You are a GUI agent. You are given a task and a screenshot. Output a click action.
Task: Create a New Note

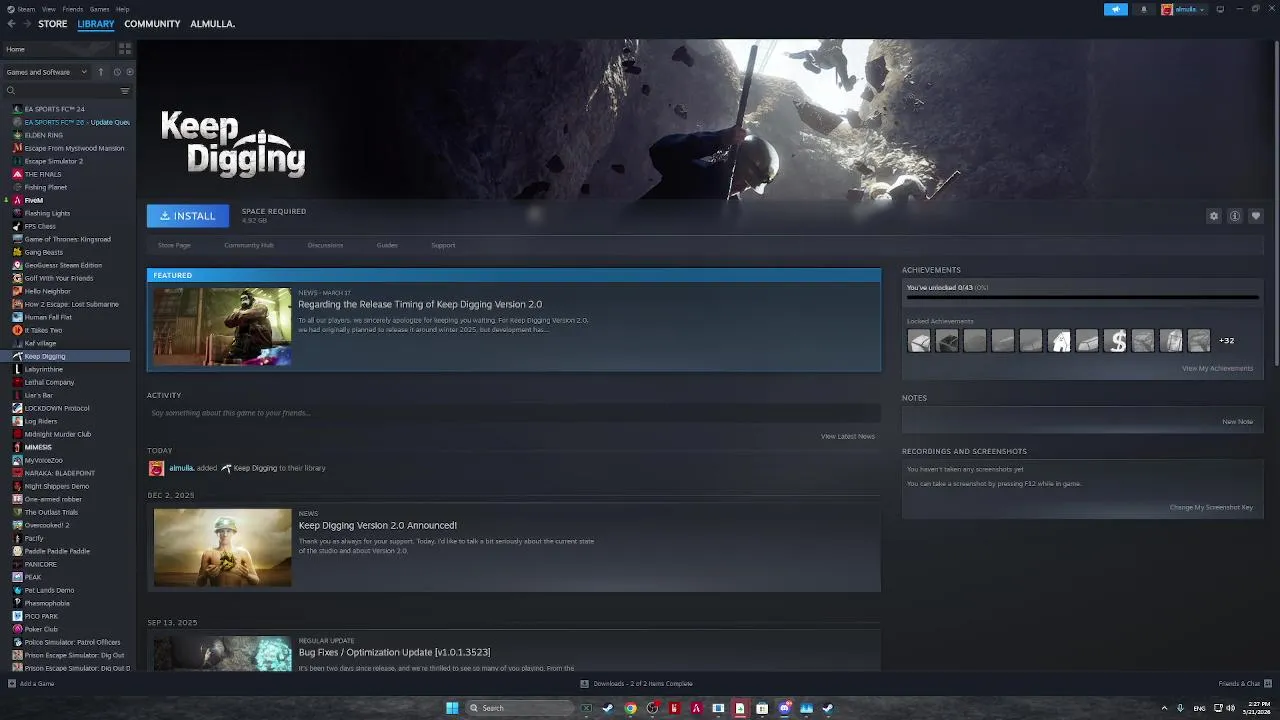coord(1237,421)
